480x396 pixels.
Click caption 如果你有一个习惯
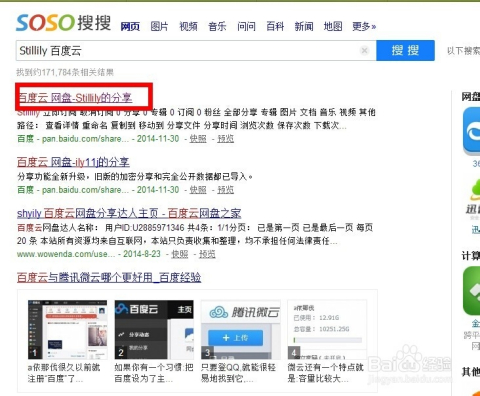[x=154, y=373]
